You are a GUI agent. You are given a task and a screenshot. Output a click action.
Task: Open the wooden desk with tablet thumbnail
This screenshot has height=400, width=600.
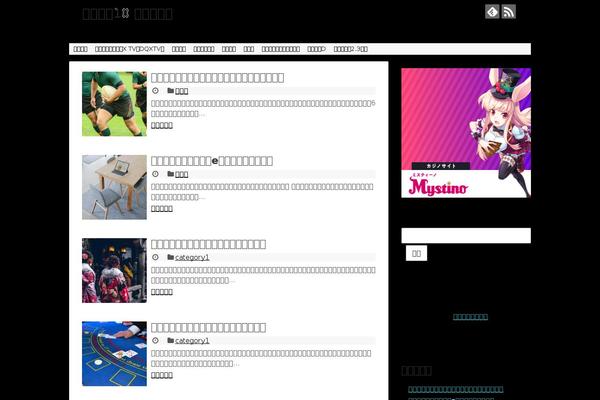tap(114, 187)
